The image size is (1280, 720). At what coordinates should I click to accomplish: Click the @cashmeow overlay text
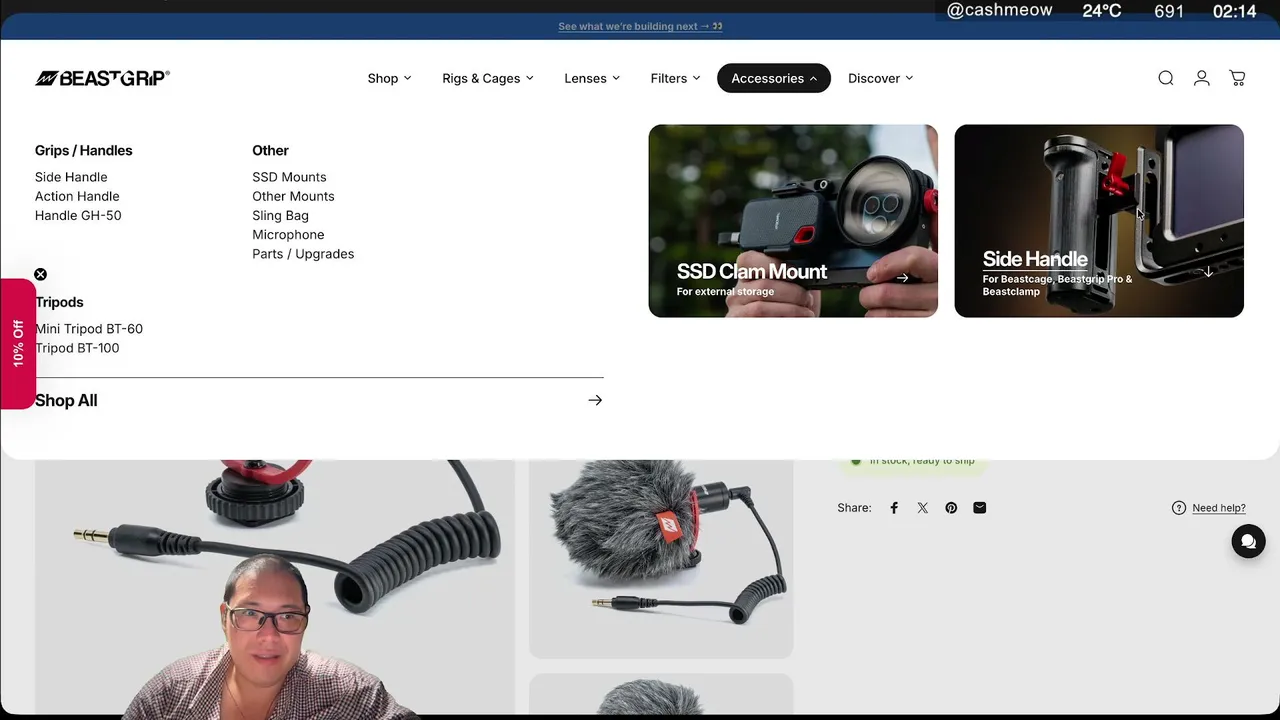click(x=999, y=10)
